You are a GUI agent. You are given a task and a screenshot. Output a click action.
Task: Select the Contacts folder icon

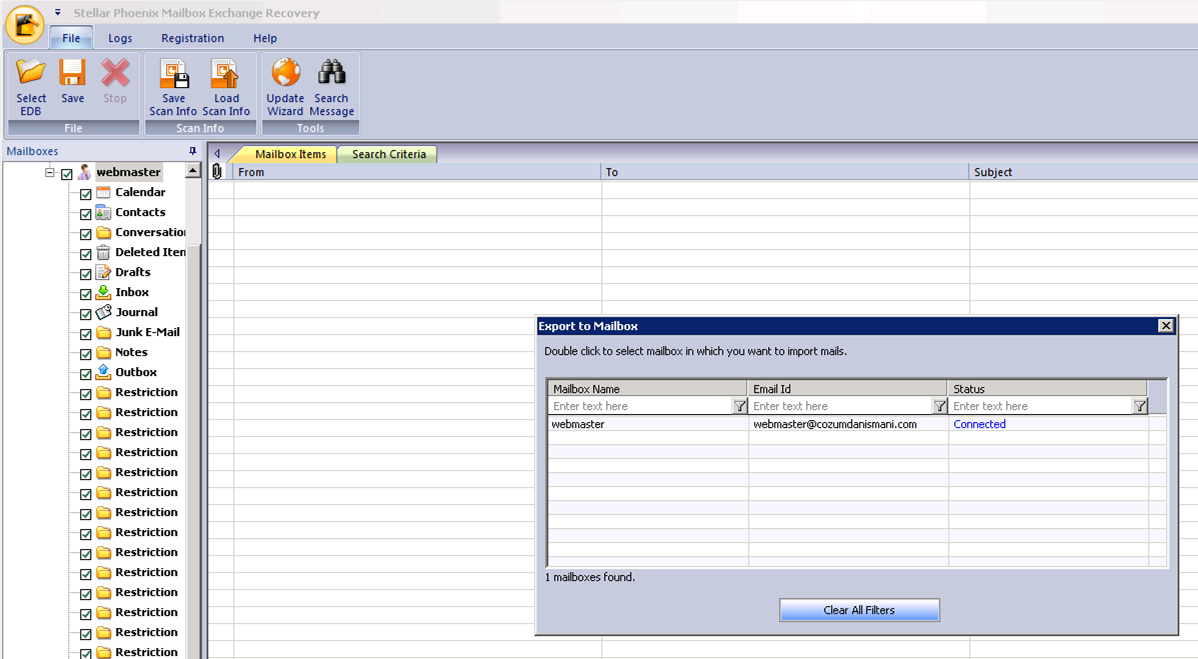pyautogui.click(x=103, y=212)
